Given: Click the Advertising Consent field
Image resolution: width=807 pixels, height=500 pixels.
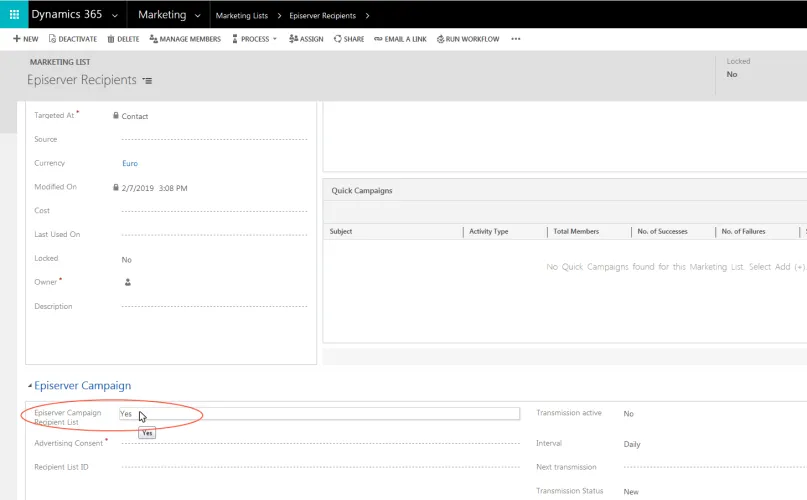Looking at the screenshot, I should pyautogui.click(x=320, y=443).
